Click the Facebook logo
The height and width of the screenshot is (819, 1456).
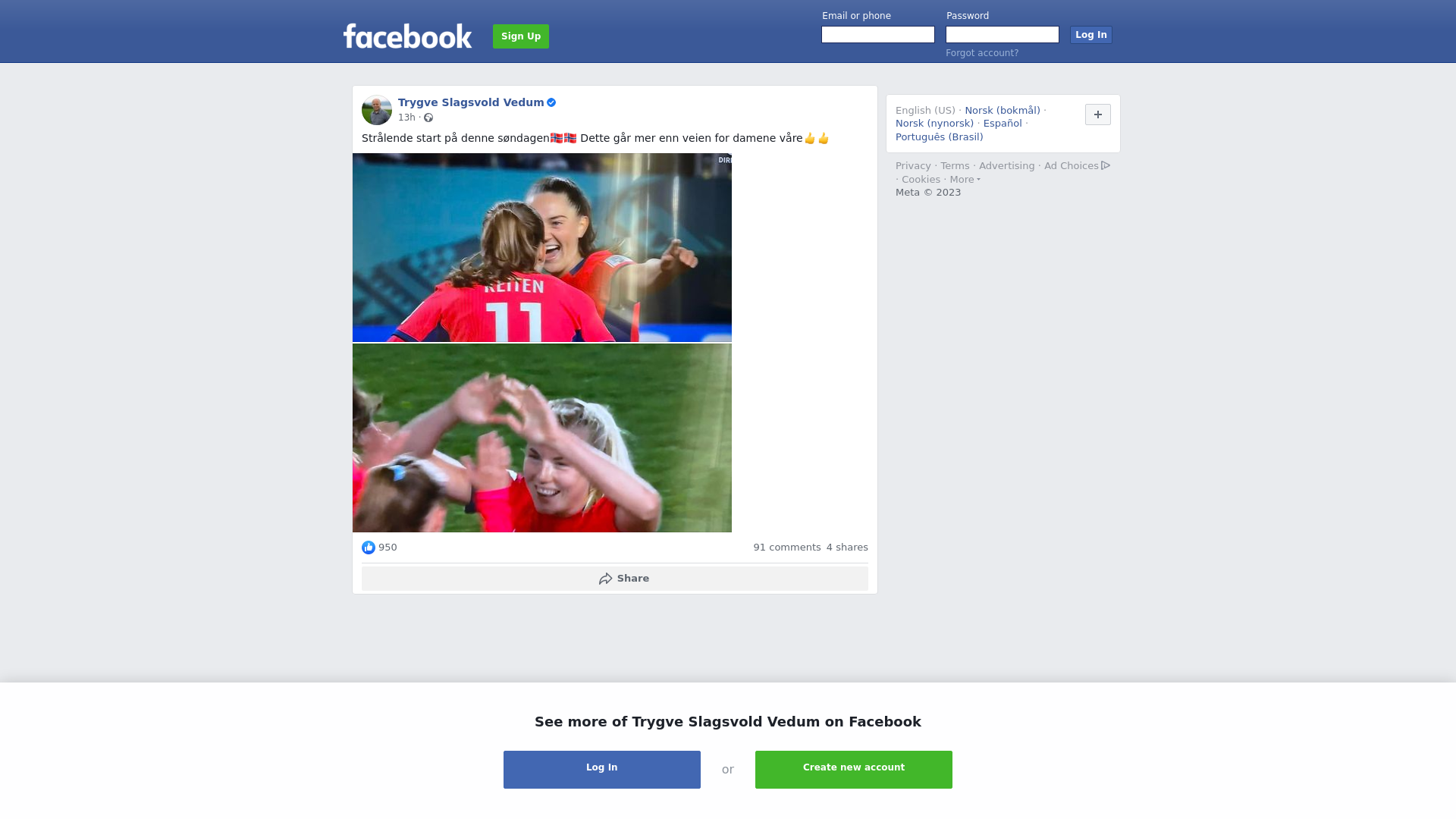(x=407, y=36)
